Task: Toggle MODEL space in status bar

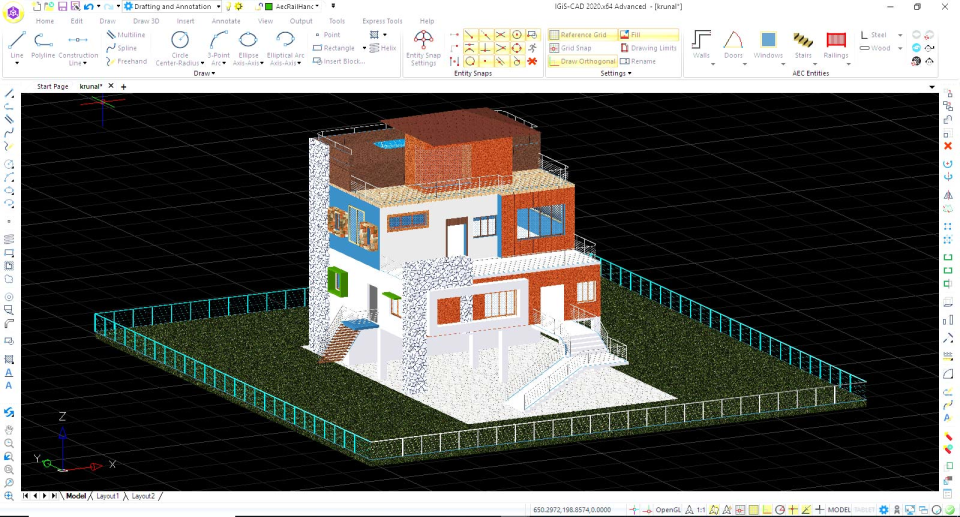Action: pyautogui.click(x=839, y=510)
